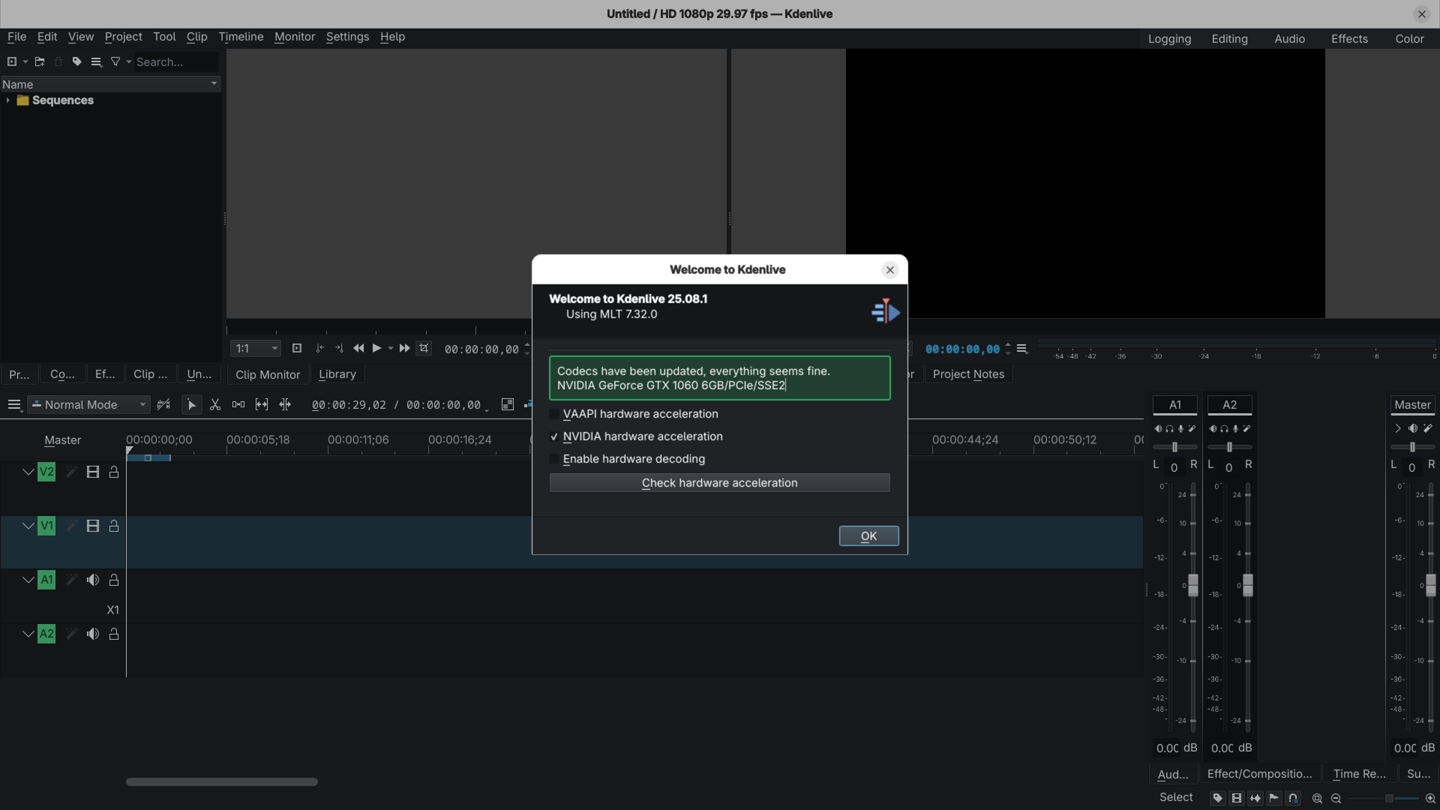Hide video on track V1
Image resolution: width=1440 pixels, height=810 pixels.
pyautogui.click(x=93, y=526)
